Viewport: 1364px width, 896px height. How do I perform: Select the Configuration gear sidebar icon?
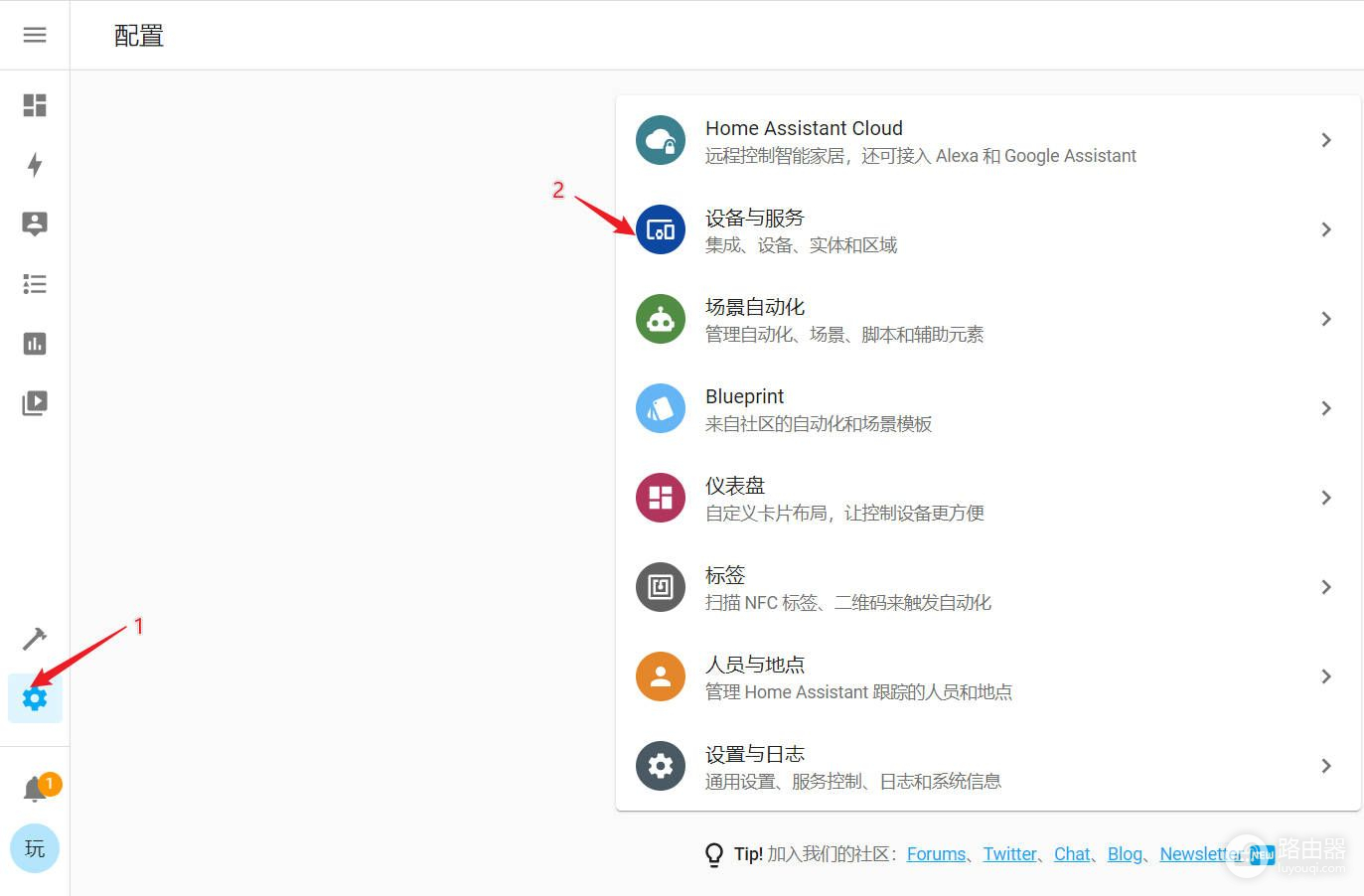pos(35,698)
